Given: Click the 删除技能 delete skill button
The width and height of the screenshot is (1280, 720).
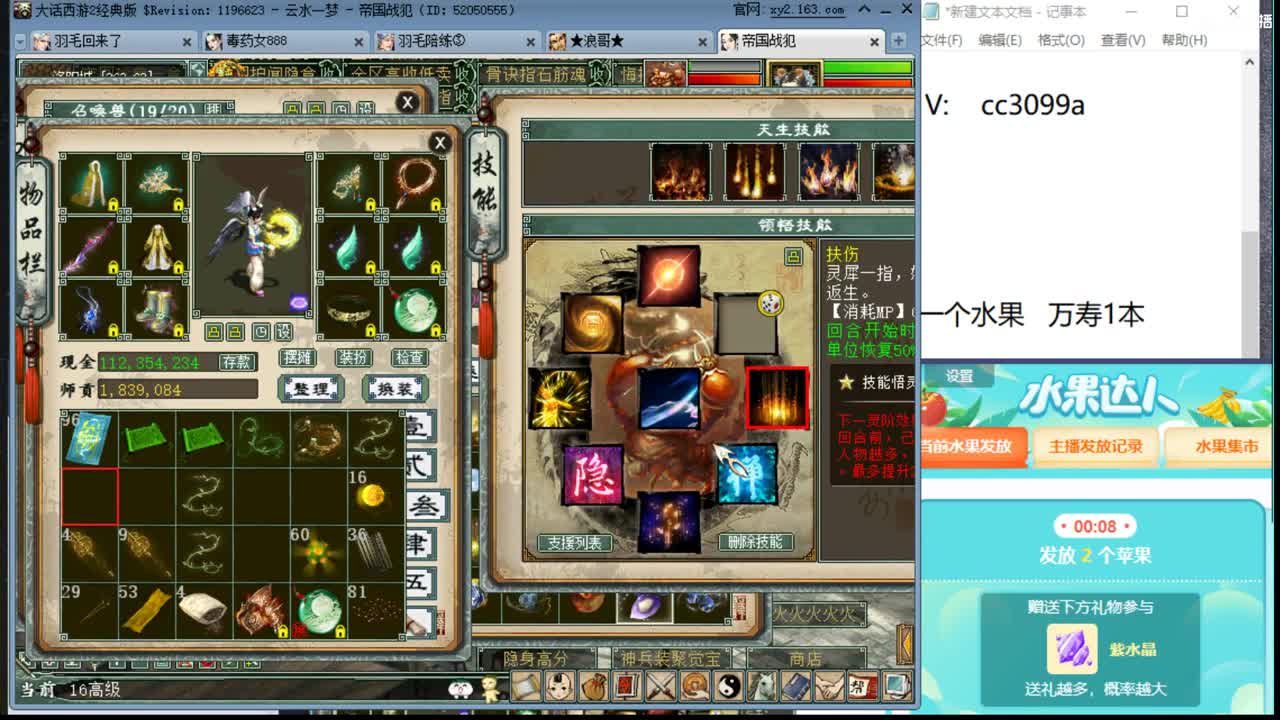Looking at the screenshot, I should (756, 542).
